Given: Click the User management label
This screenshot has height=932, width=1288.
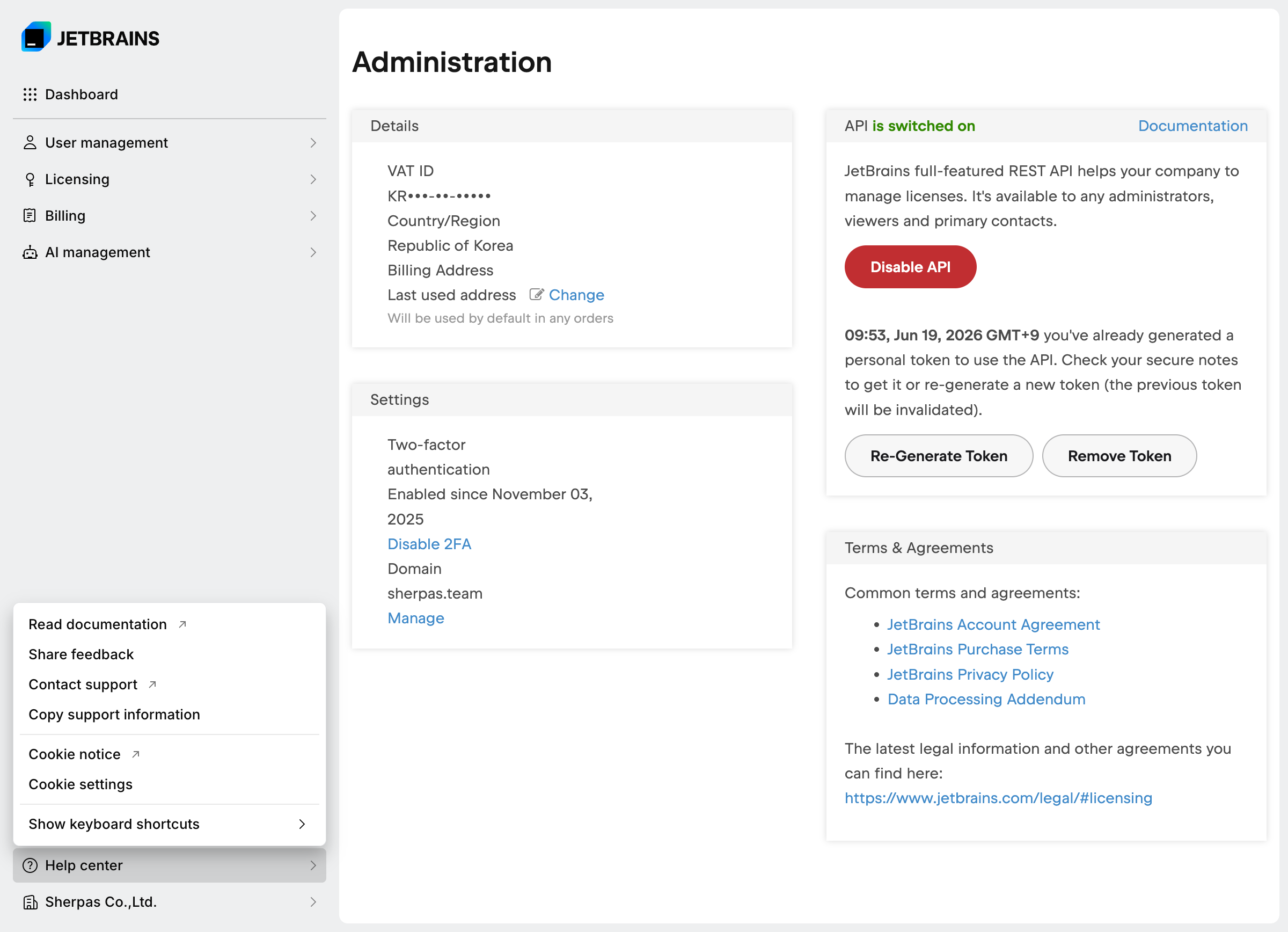Looking at the screenshot, I should click(x=106, y=143).
